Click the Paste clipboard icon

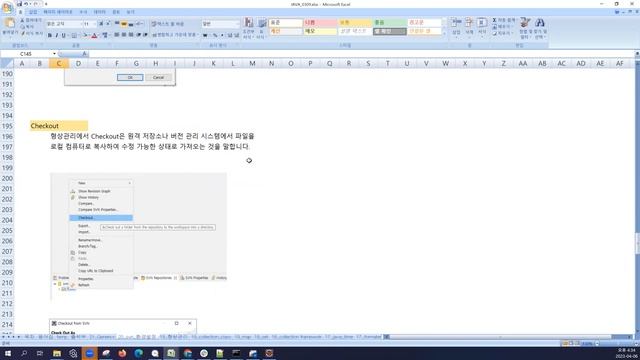[10, 22]
